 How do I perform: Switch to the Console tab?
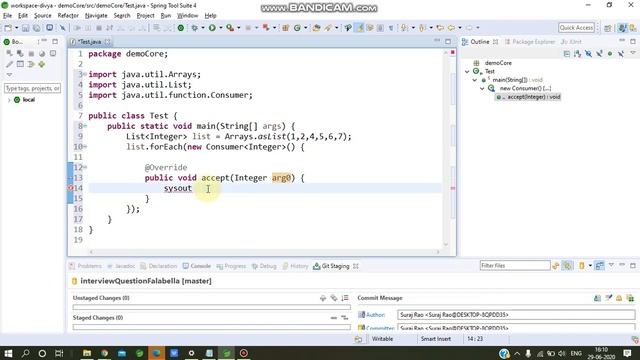tap(197, 266)
